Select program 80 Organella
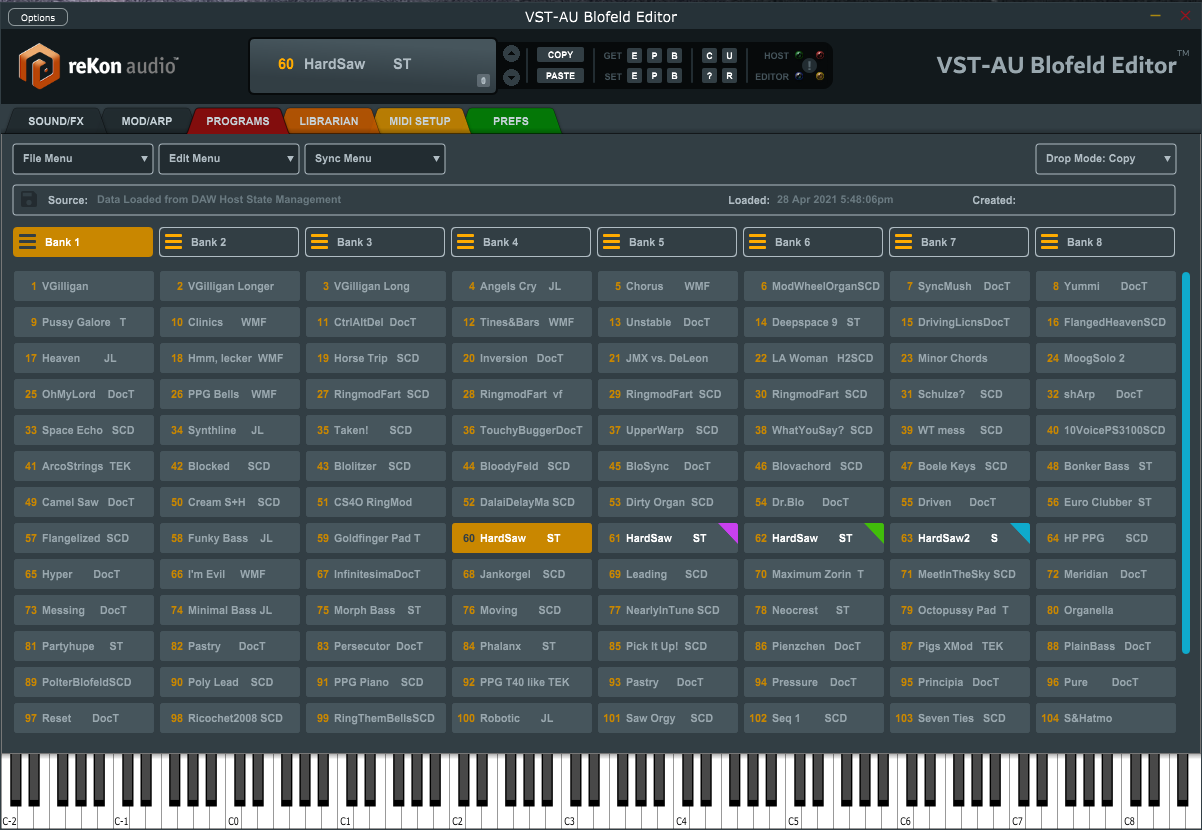The image size is (1202, 830). pyautogui.click(x=1106, y=610)
